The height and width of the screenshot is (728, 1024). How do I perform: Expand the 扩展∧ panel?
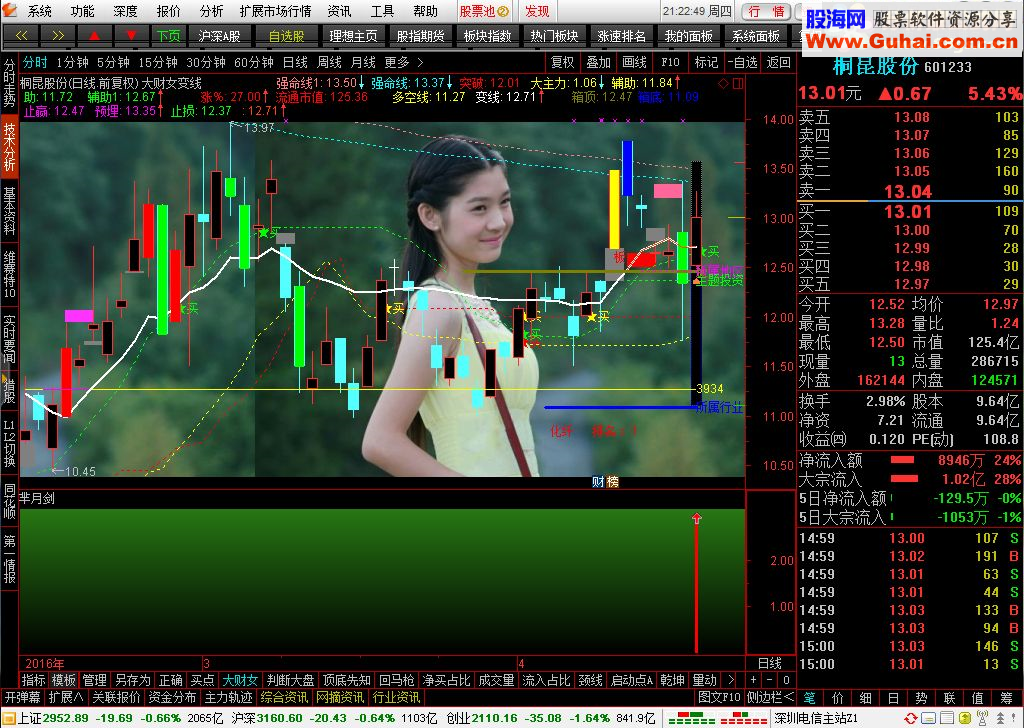[66, 697]
